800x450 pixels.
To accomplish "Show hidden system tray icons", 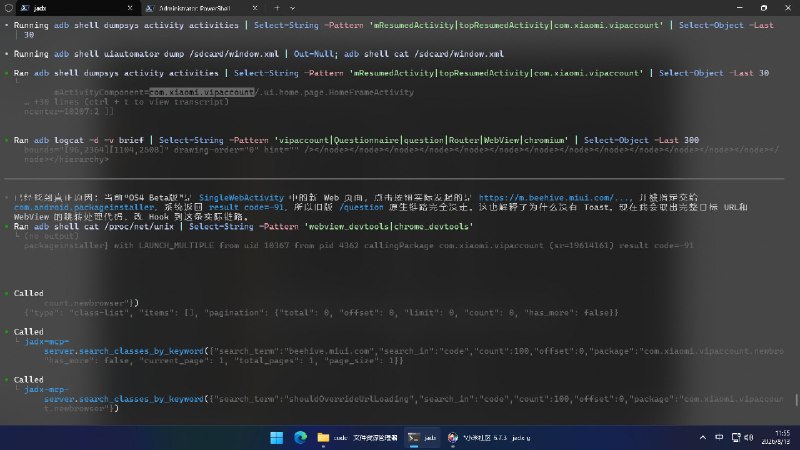I will 703,438.
